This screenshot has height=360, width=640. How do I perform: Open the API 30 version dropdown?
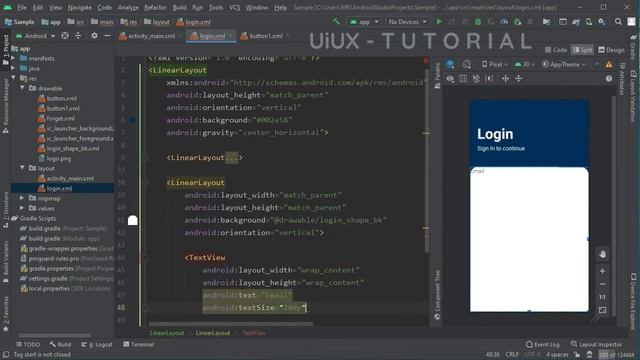[x=524, y=64]
